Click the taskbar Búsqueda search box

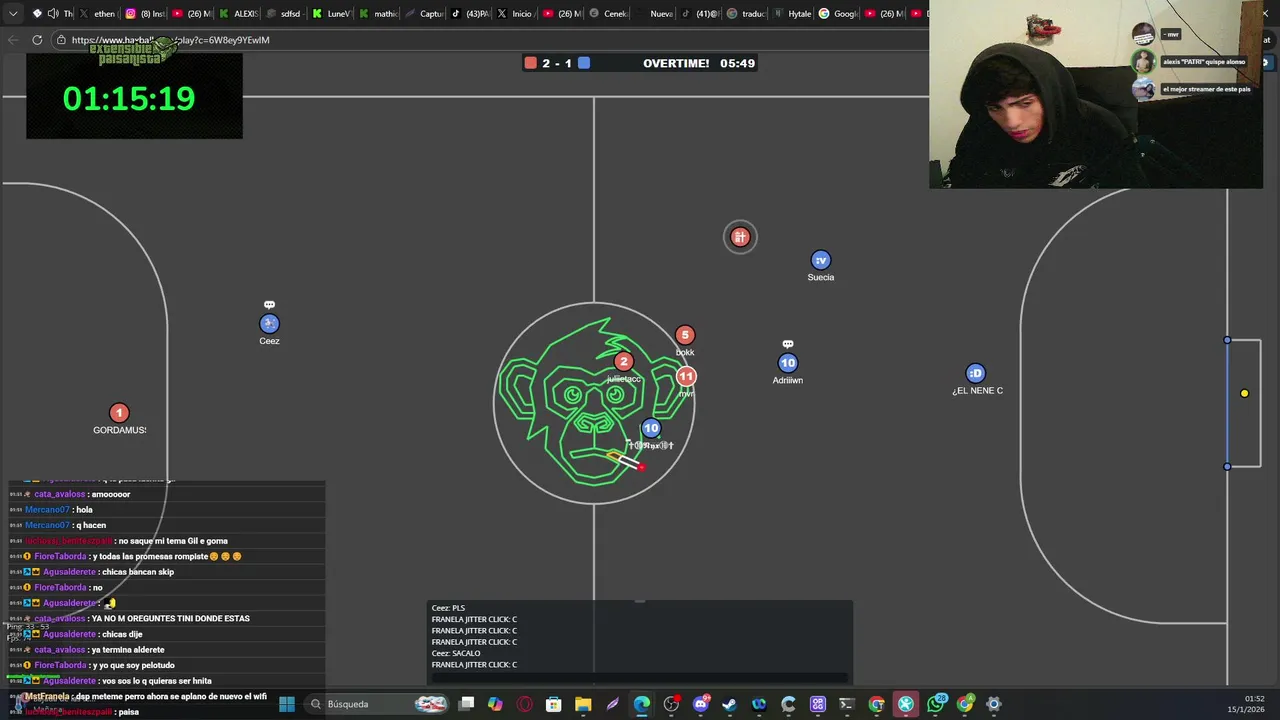click(376, 704)
